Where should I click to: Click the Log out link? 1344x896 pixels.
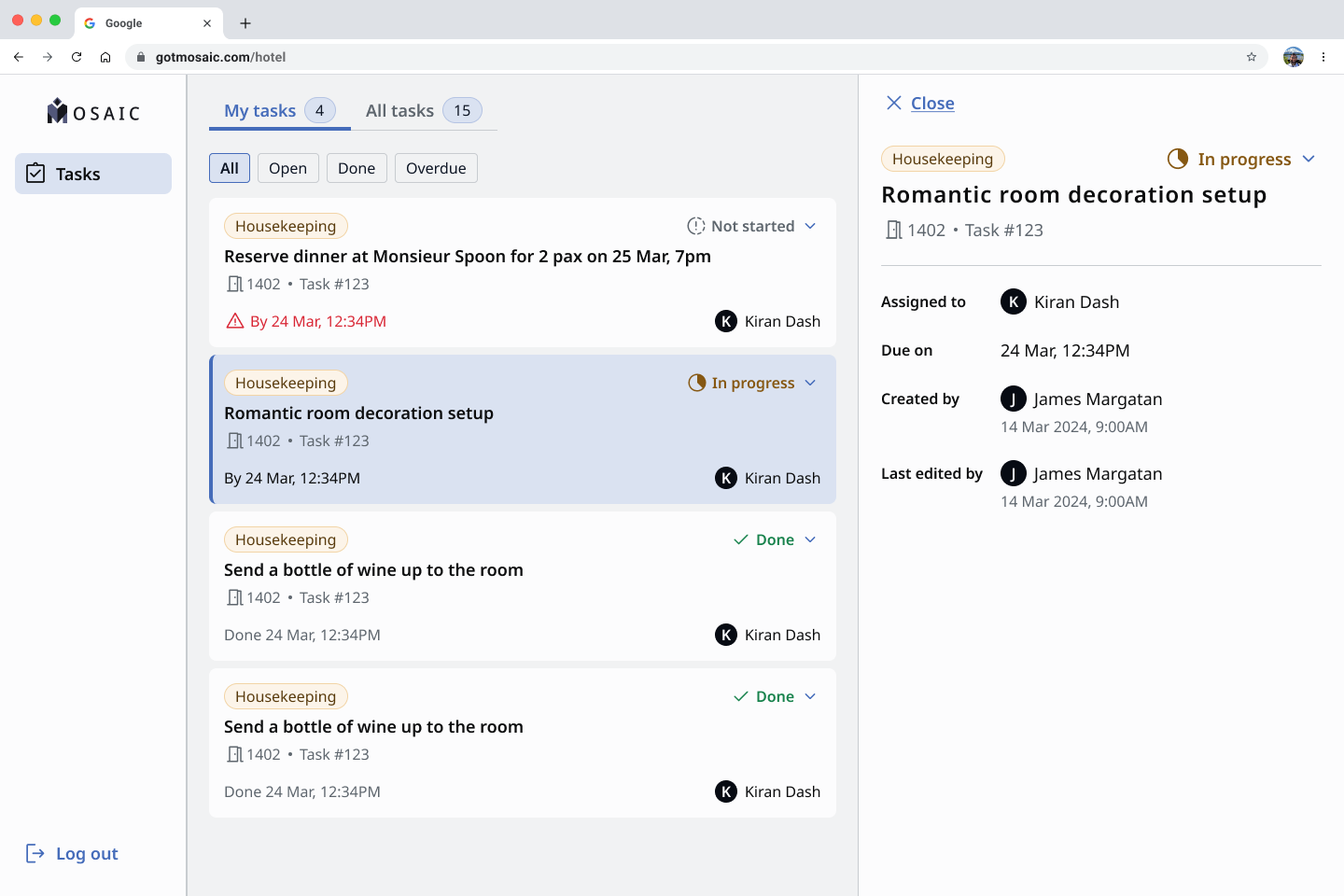coord(87,853)
